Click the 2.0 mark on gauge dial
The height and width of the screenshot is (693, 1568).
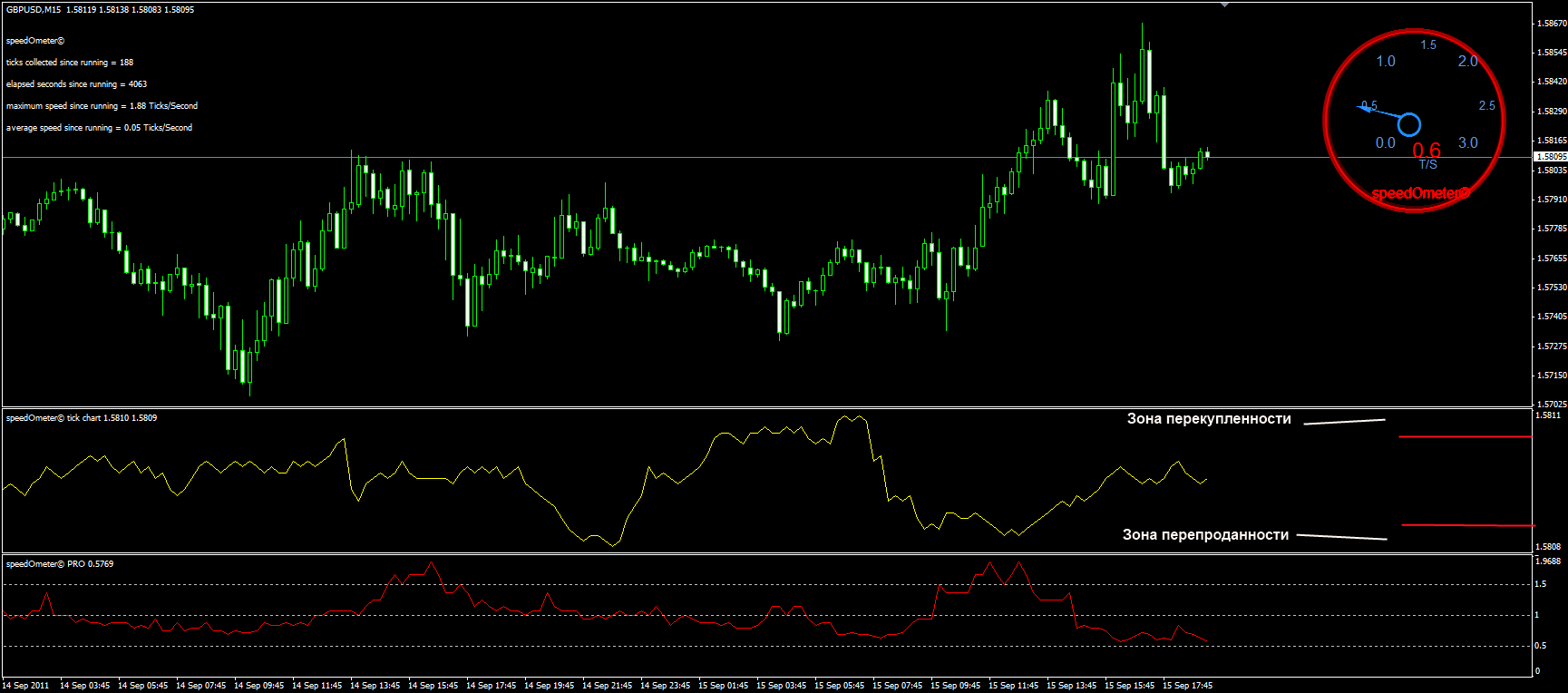tap(1467, 62)
